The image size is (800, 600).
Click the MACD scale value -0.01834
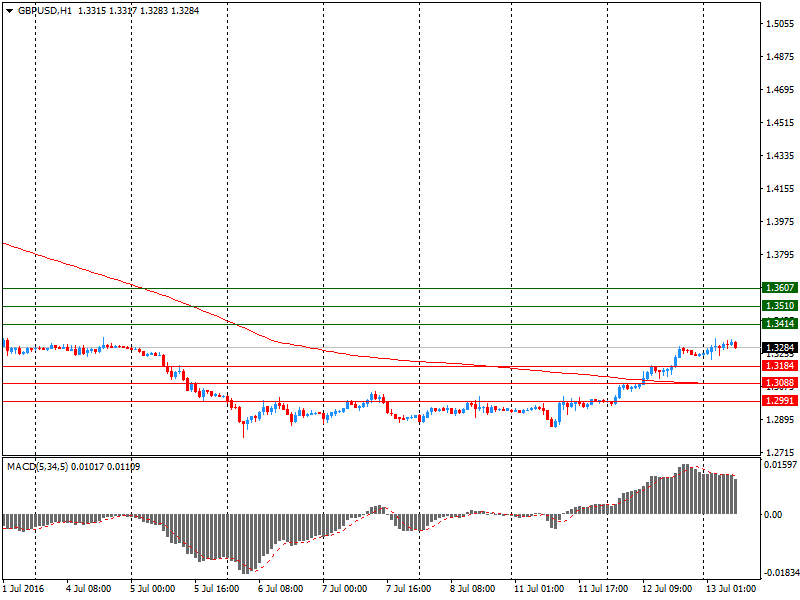point(780,573)
